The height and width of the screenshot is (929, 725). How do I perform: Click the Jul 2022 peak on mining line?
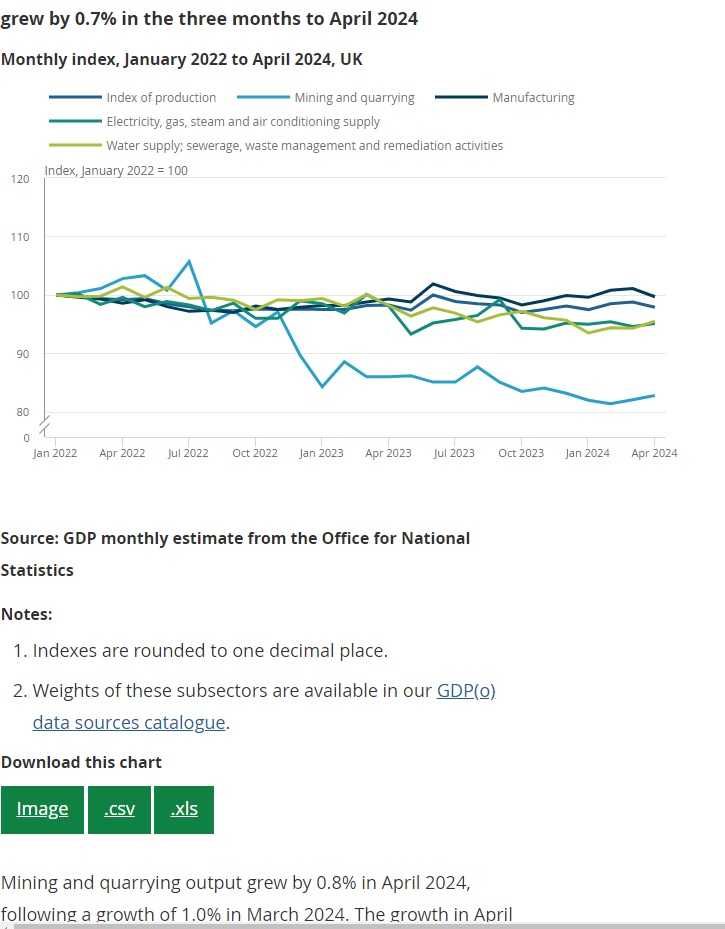click(189, 261)
